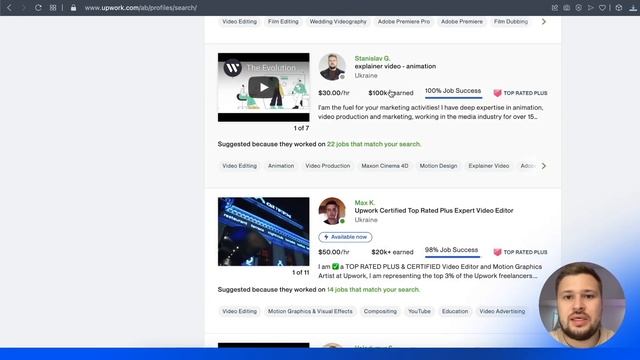640x360 pixels.
Task: Select the Motion Graphics & Visual Effects tag
Action: point(310,311)
